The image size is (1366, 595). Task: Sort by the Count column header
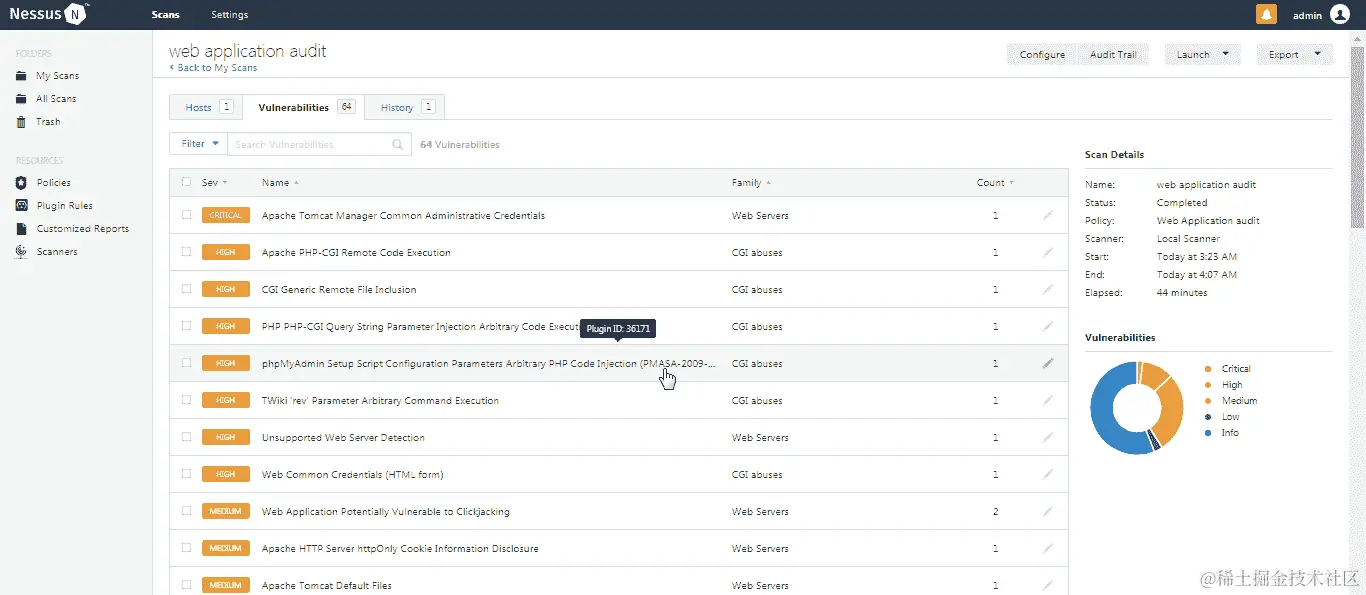pos(995,183)
